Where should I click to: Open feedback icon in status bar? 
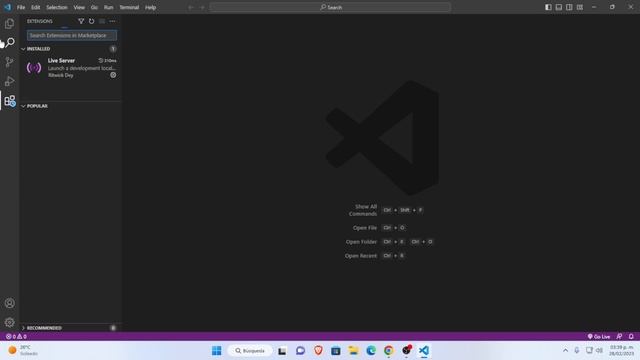tap(619, 337)
